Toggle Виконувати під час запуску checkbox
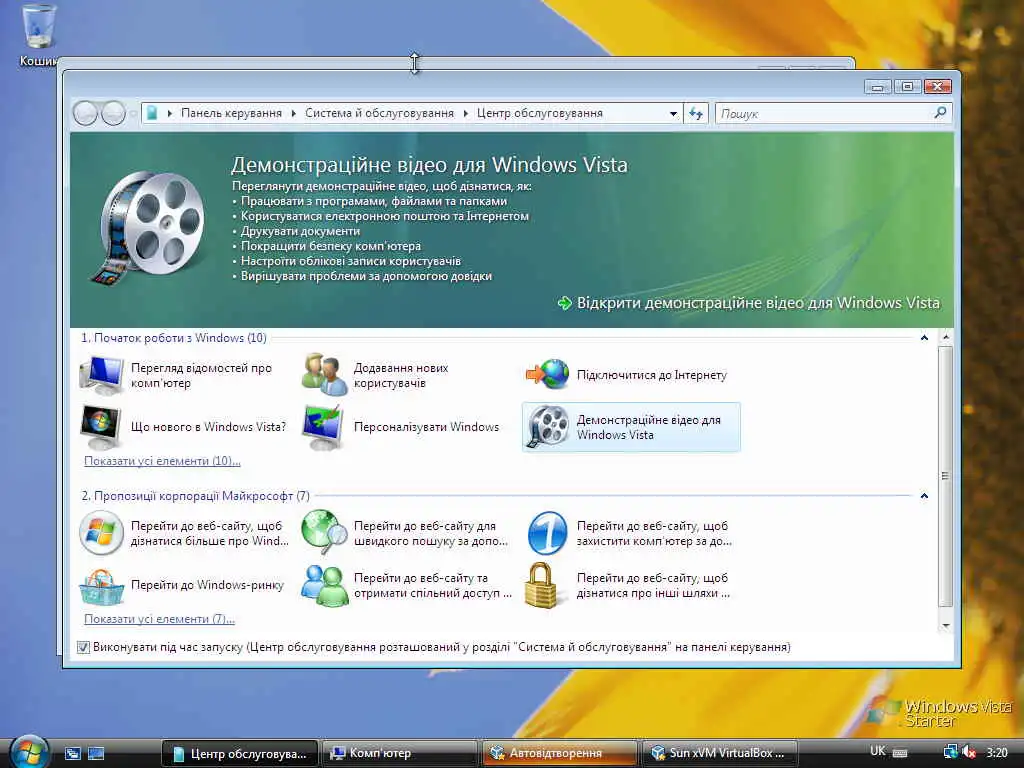Viewport: 1024px width, 768px height. tap(83, 647)
